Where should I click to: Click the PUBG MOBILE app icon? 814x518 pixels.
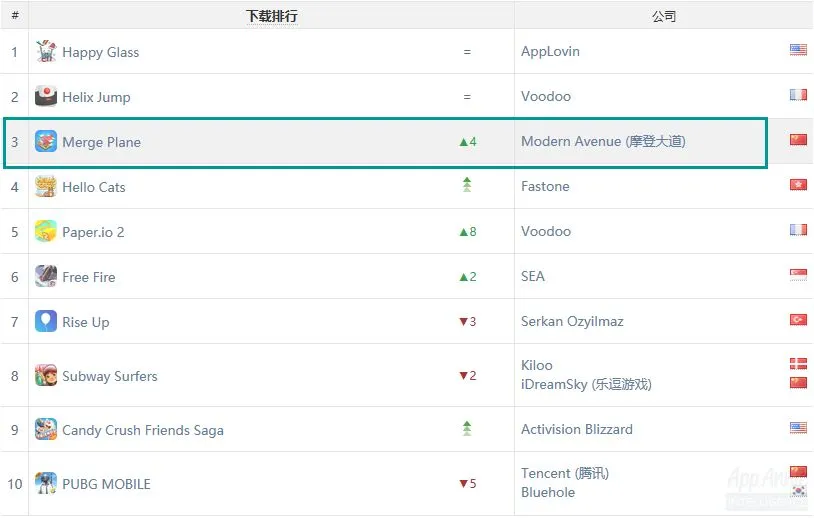(x=46, y=484)
